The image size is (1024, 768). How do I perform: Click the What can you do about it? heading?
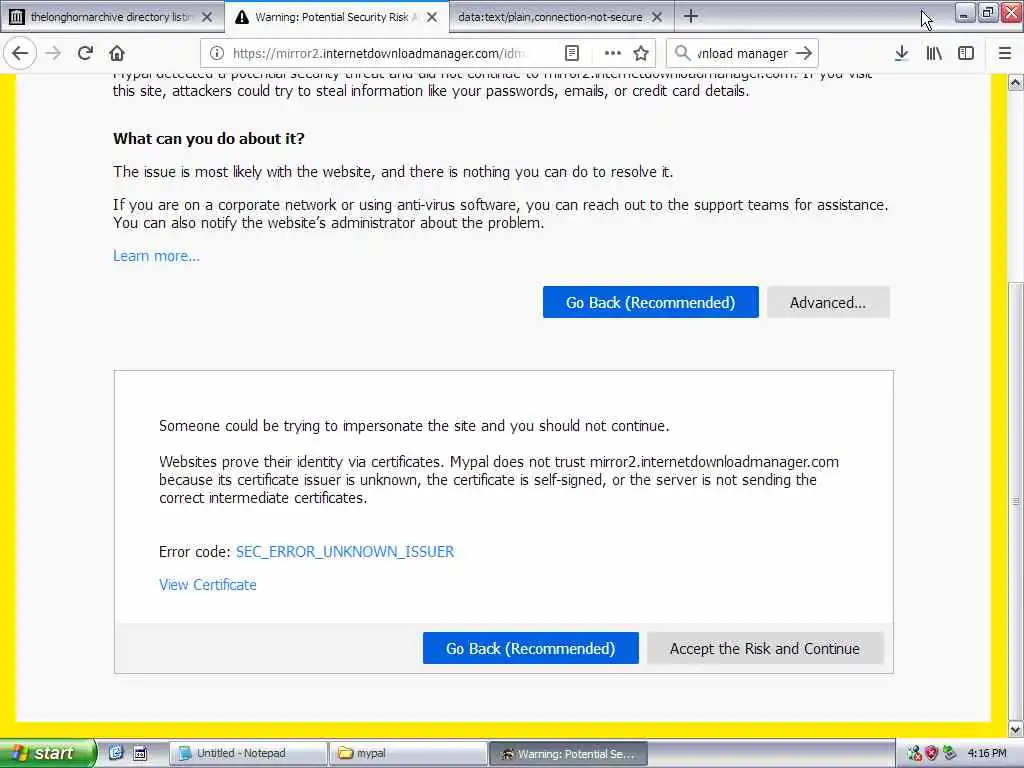209,138
